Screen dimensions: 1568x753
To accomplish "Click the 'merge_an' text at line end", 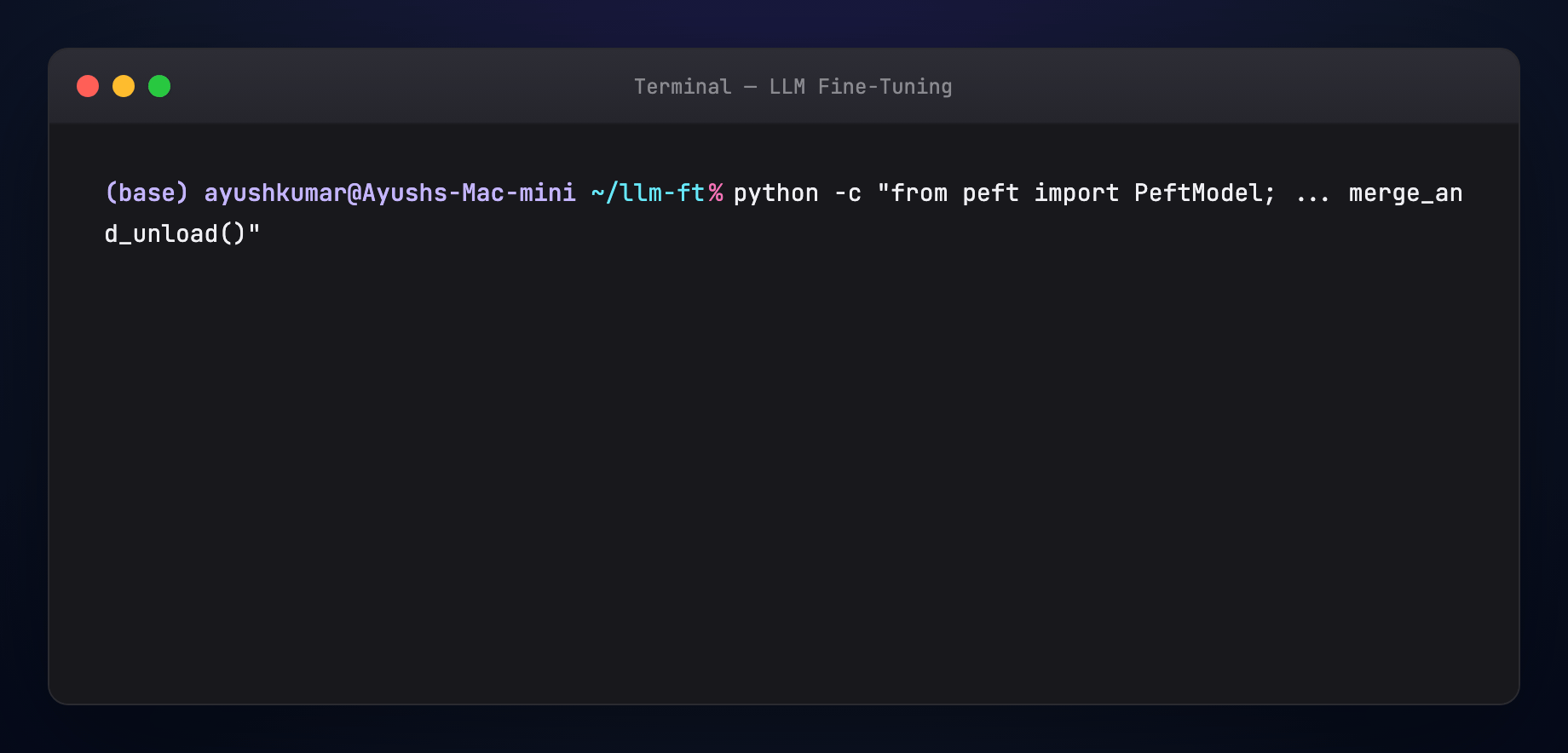I will tap(1405, 193).
